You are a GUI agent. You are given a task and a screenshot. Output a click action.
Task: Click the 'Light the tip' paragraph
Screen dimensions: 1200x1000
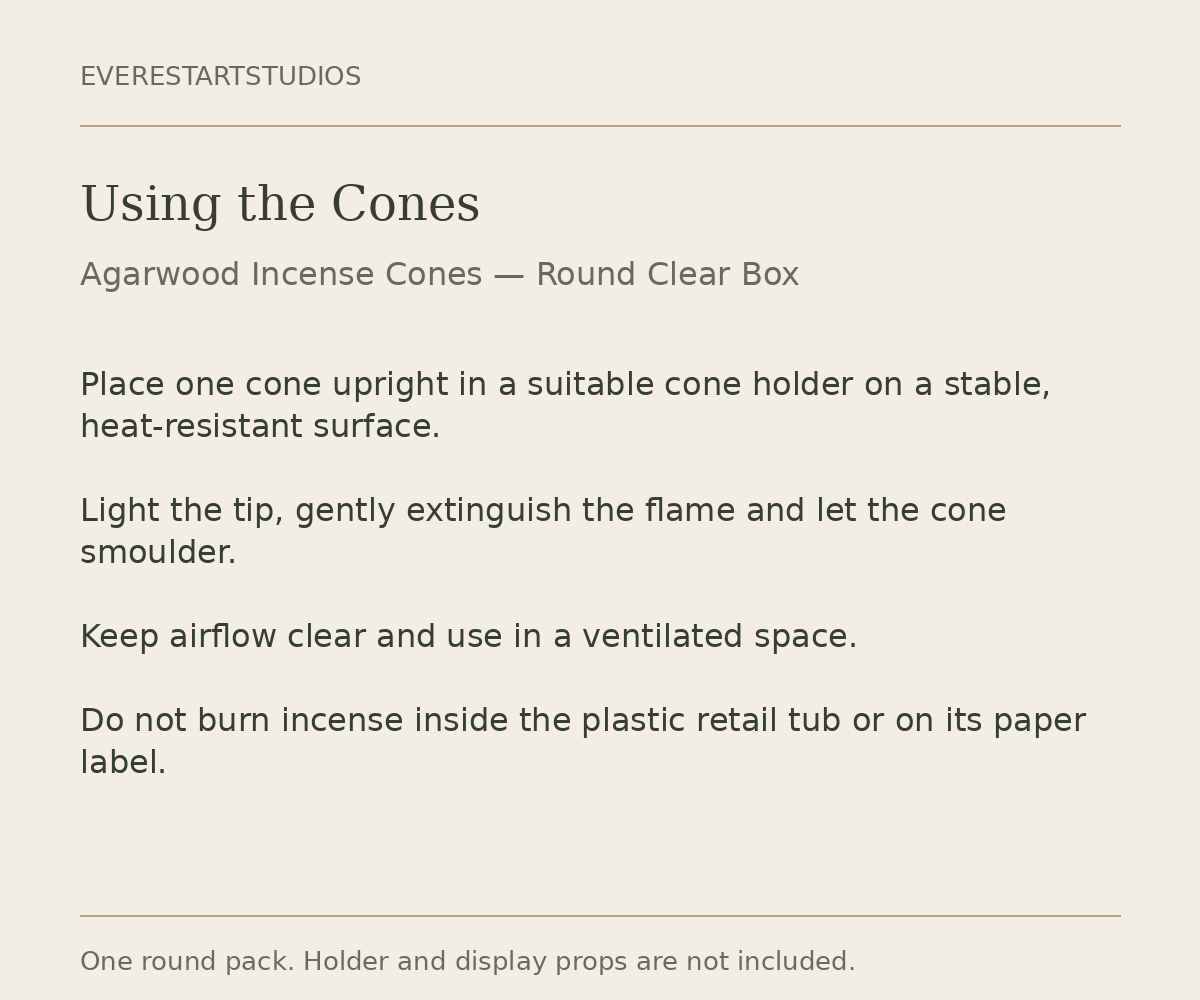(543, 532)
